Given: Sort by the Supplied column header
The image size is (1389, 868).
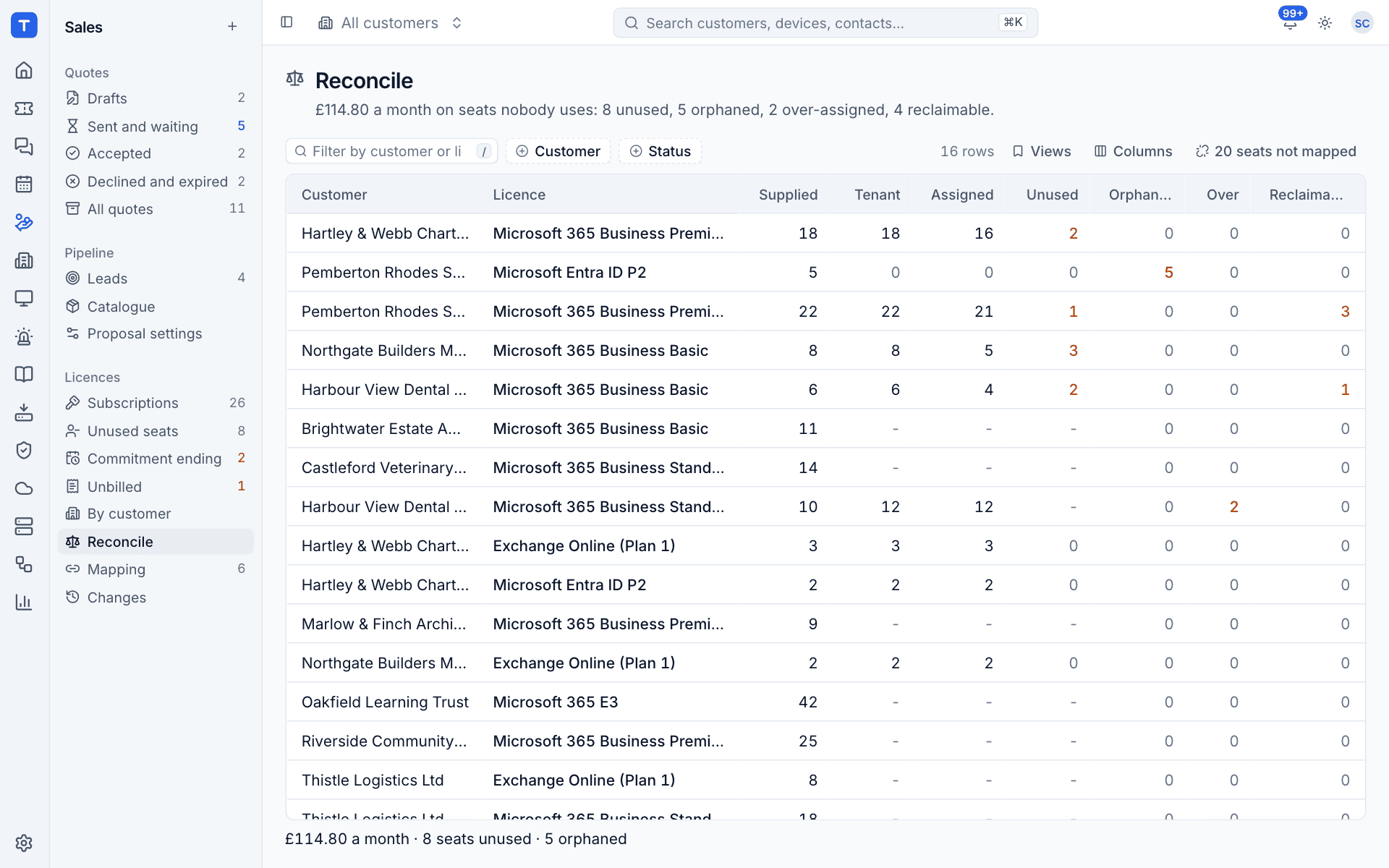Looking at the screenshot, I should pyautogui.click(x=788, y=195).
